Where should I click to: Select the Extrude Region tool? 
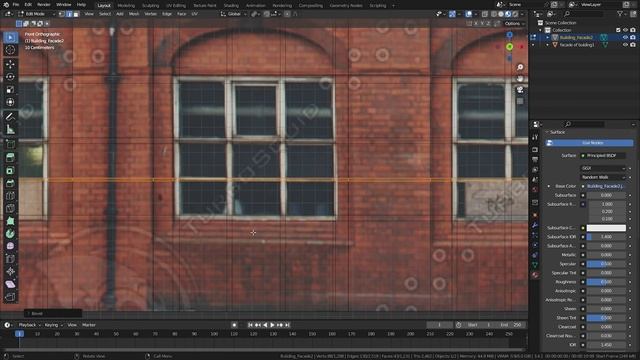click(10, 158)
